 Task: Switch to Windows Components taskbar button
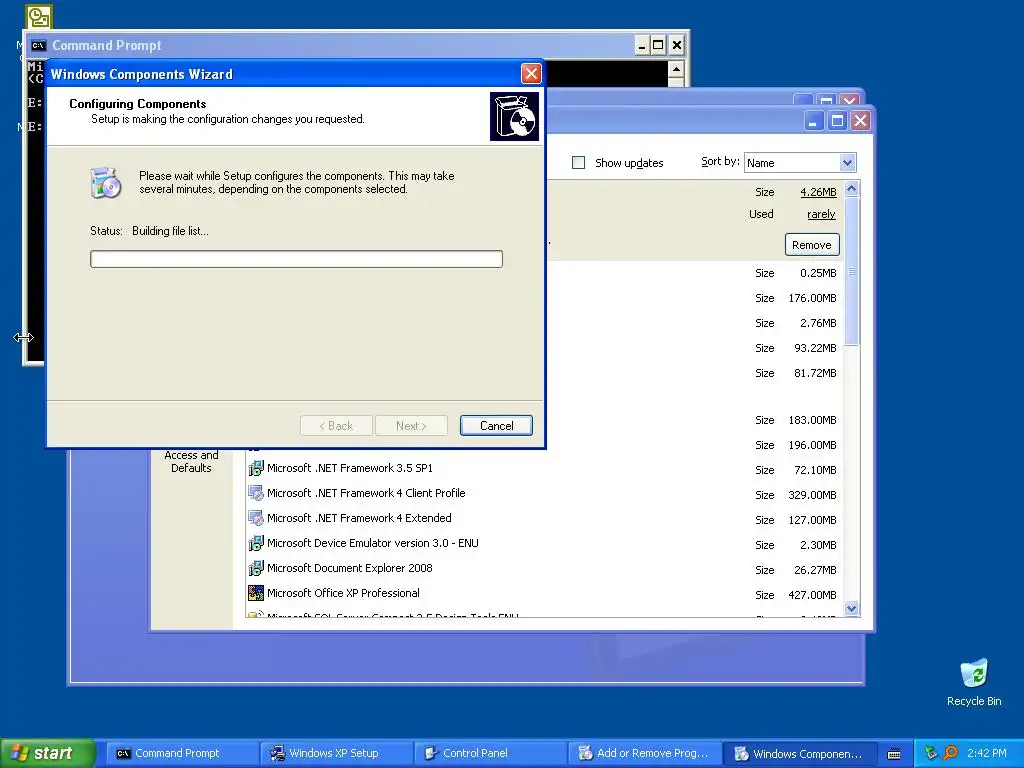point(798,753)
